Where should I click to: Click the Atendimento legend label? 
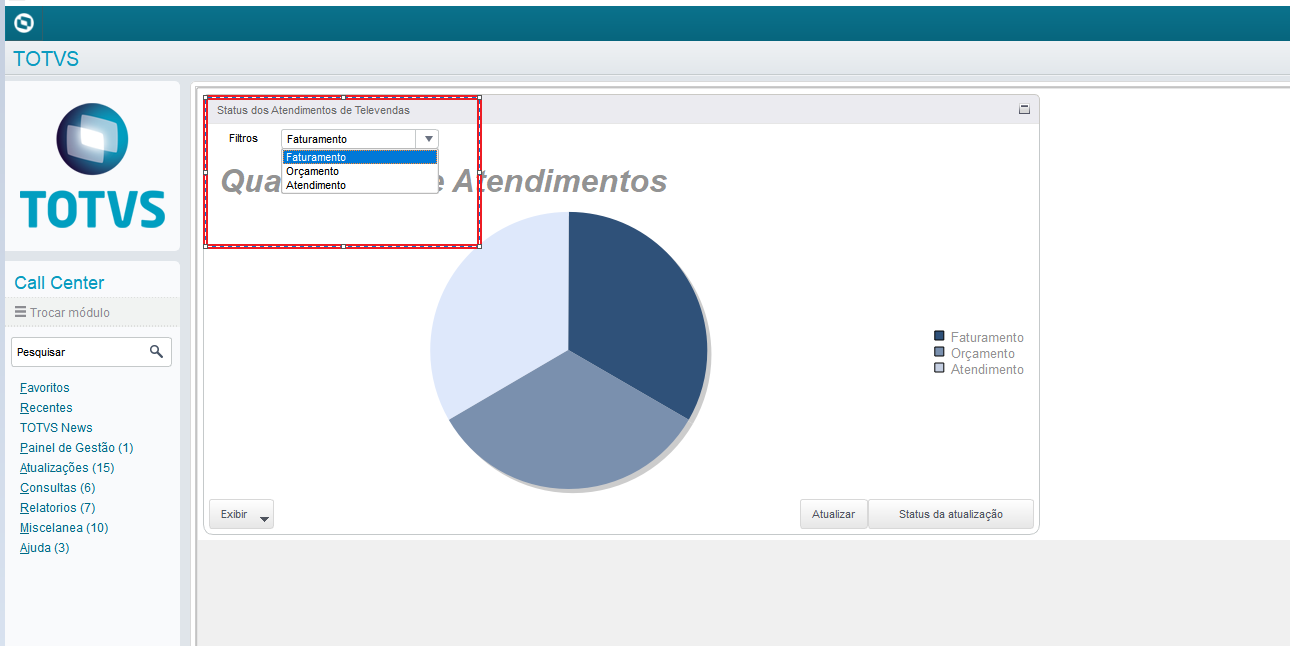point(987,370)
